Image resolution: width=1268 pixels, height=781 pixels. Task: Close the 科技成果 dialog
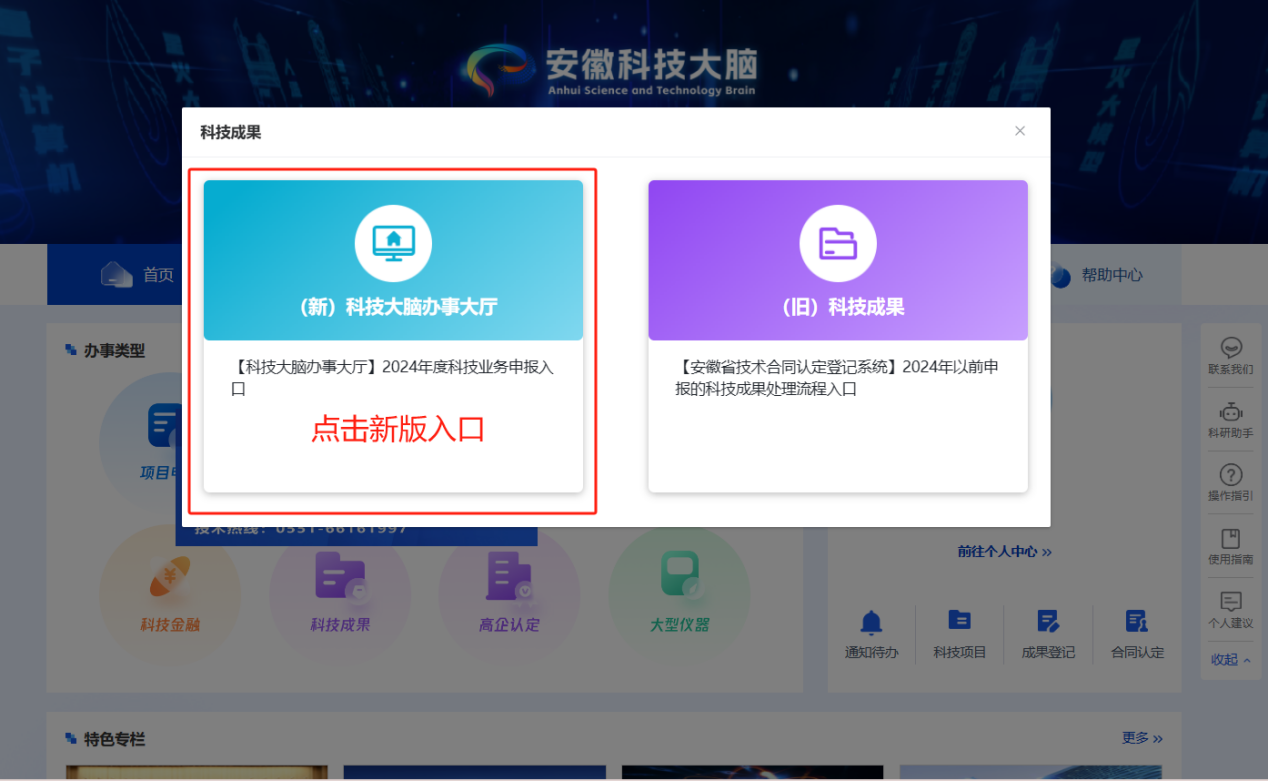tap(1020, 131)
